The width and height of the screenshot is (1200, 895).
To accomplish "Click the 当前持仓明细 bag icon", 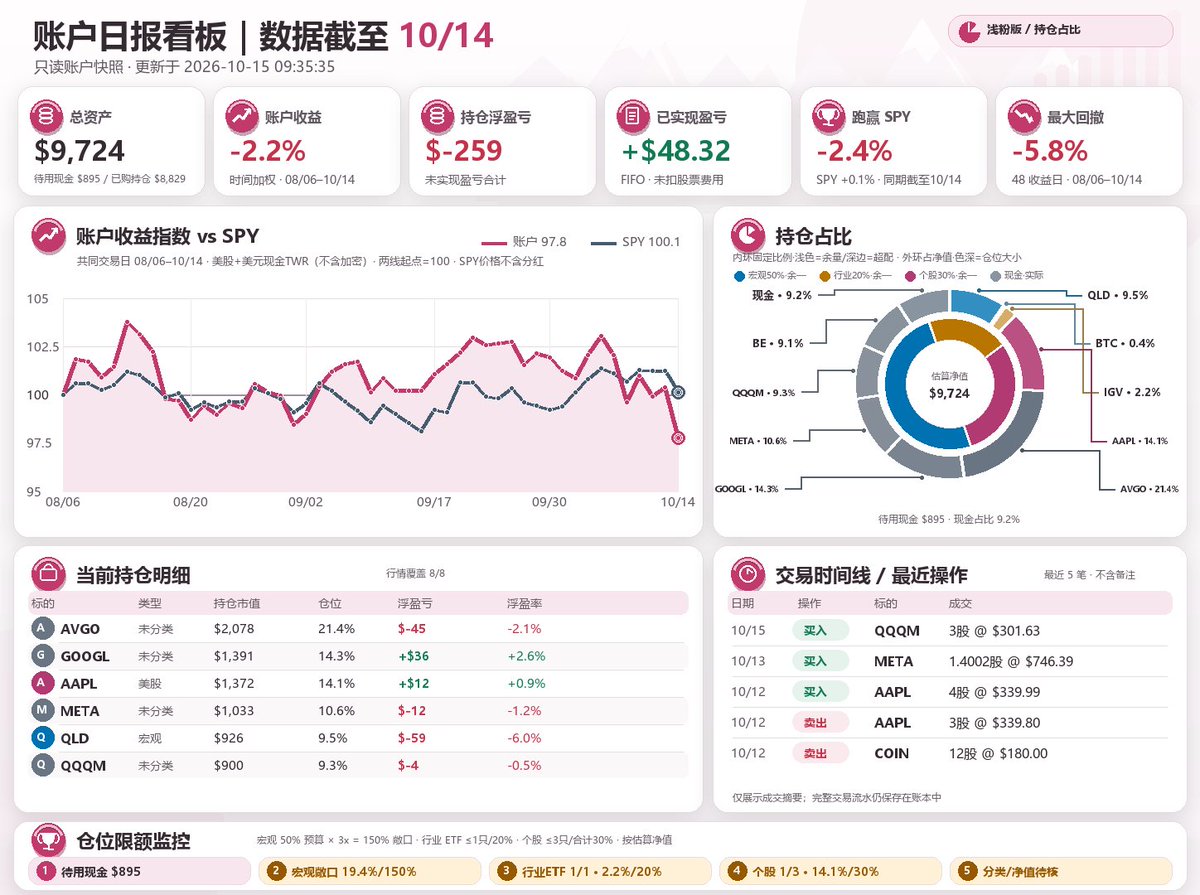I will click(x=49, y=575).
